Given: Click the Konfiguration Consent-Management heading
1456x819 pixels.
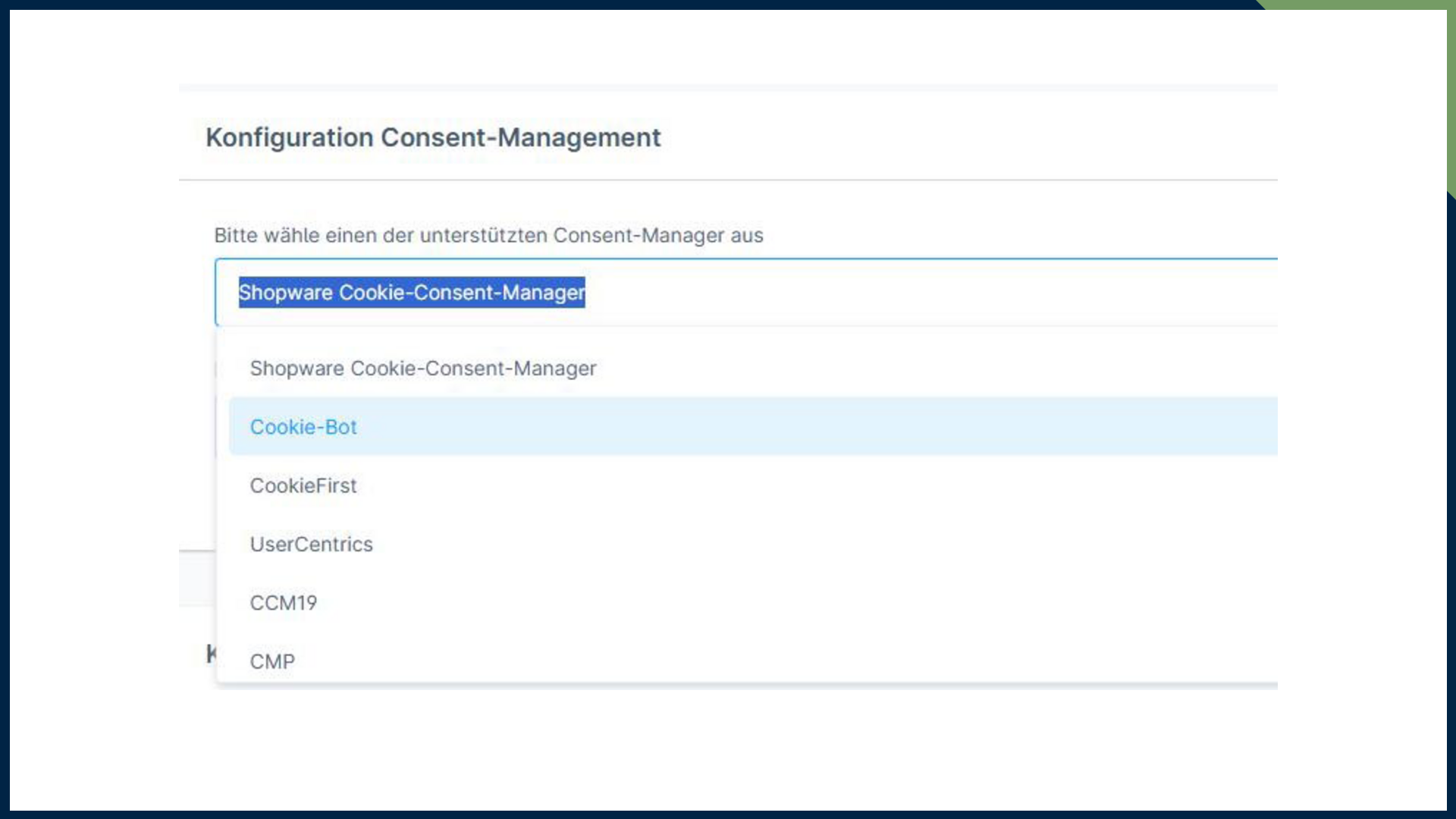Looking at the screenshot, I should coord(433,138).
